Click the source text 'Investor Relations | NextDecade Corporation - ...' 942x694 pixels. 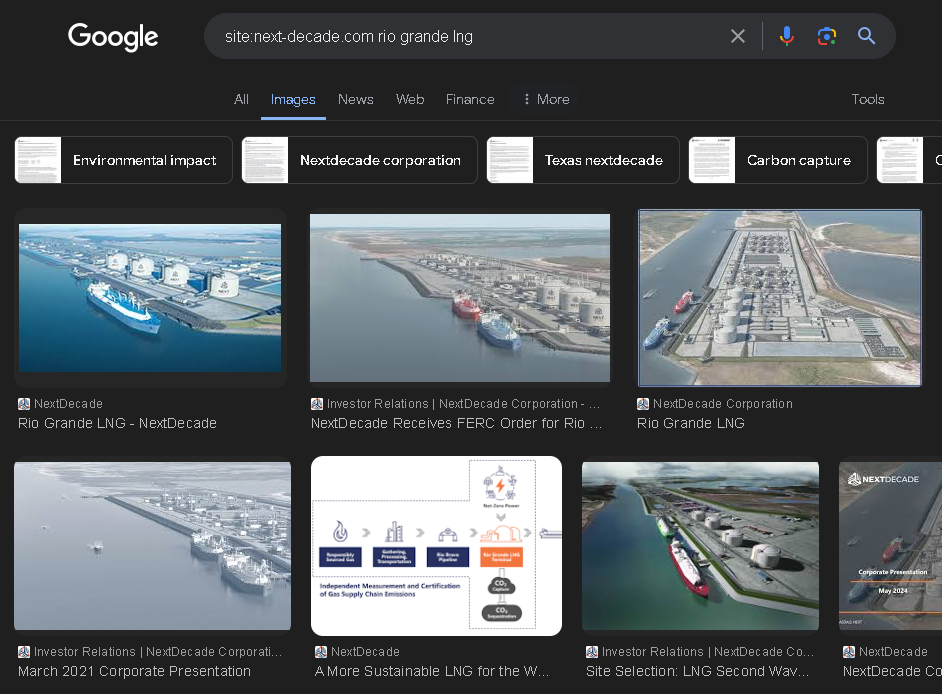[463, 404]
